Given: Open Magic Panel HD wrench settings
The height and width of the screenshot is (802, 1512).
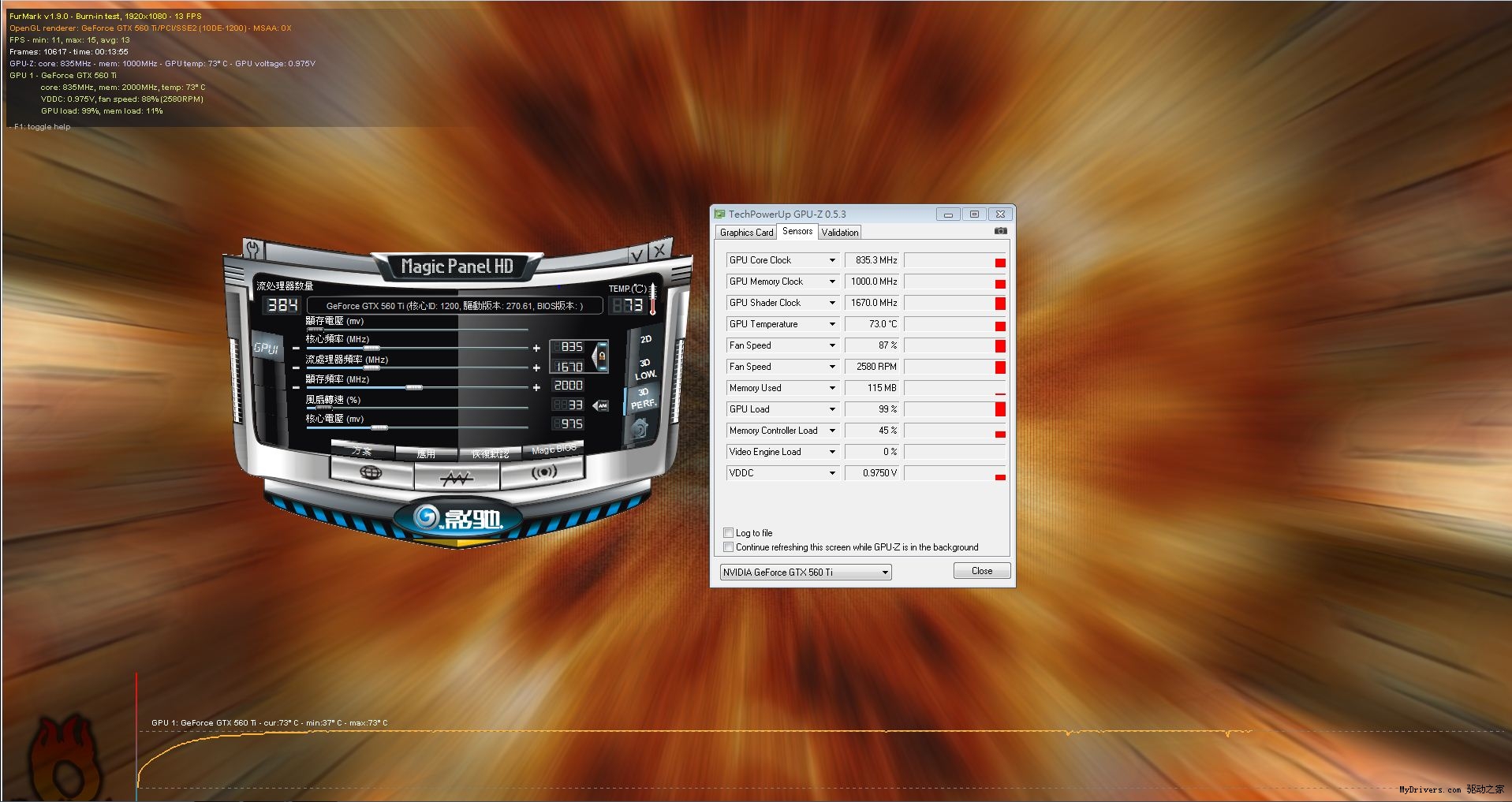Looking at the screenshot, I should click(252, 250).
